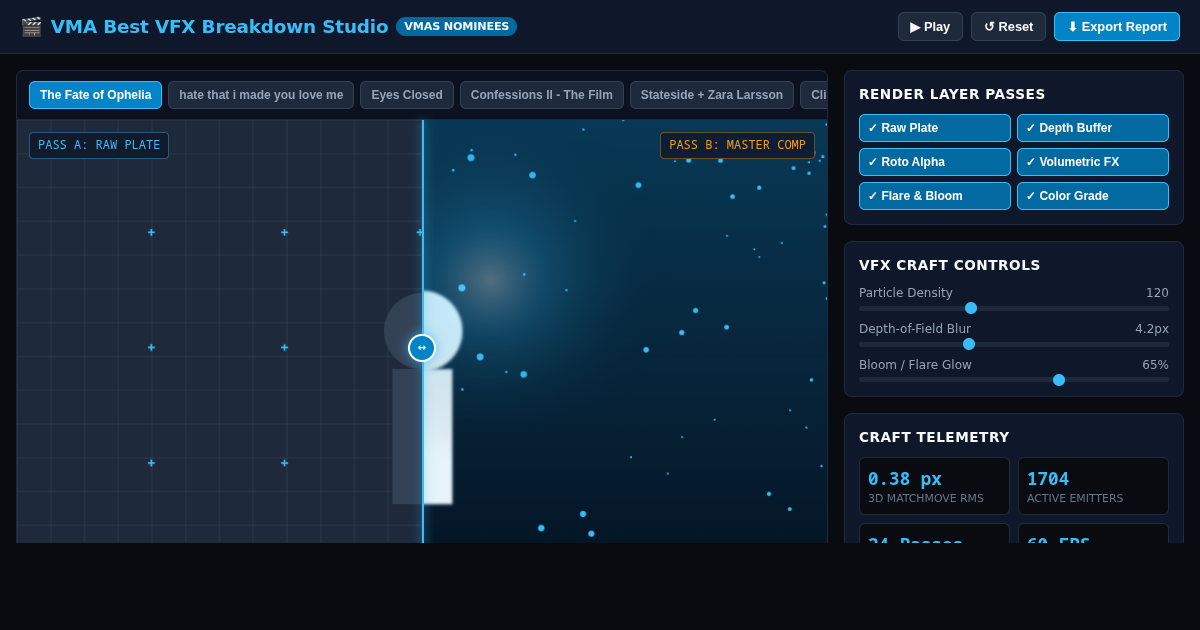The height and width of the screenshot is (630, 1200).
Task: Select The Fate of Ophelia tab
Action: point(95,95)
